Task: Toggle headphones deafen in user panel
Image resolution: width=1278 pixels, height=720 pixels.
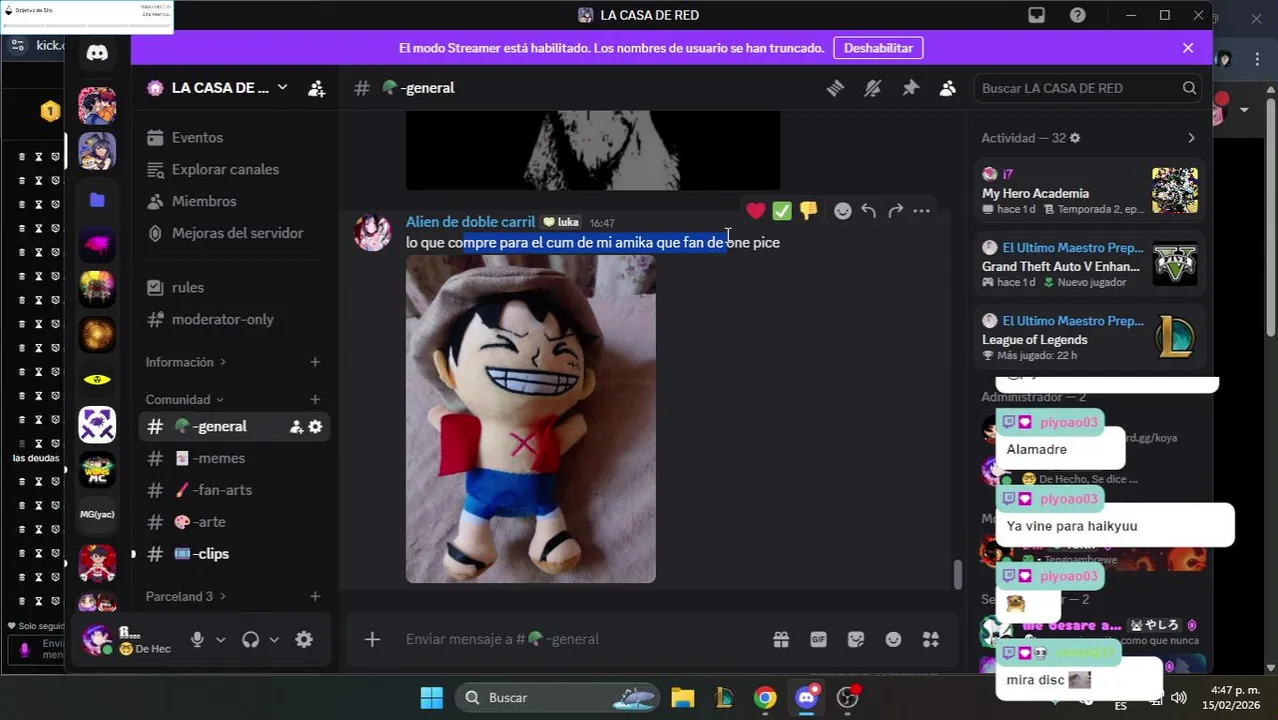Action: 251,640
